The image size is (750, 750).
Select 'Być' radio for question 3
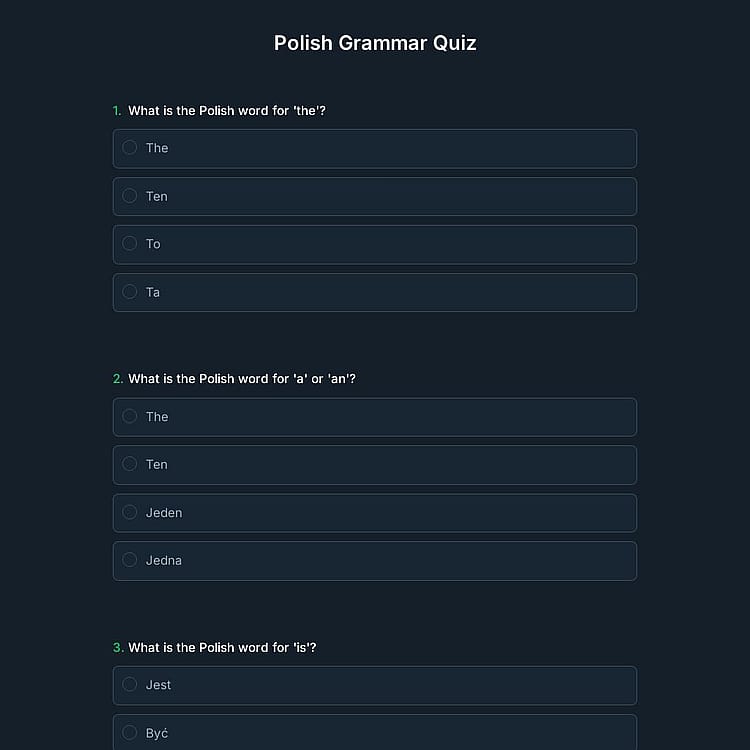click(x=130, y=733)
